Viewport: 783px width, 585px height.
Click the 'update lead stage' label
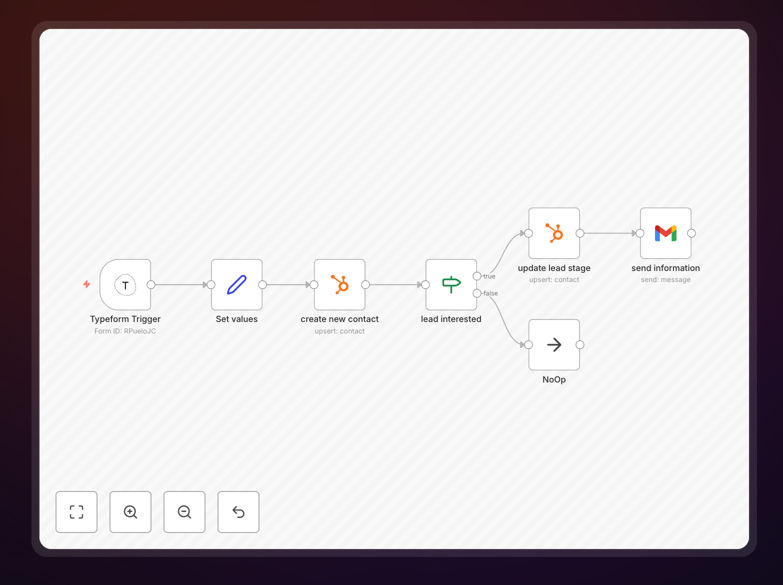[554, 268]
